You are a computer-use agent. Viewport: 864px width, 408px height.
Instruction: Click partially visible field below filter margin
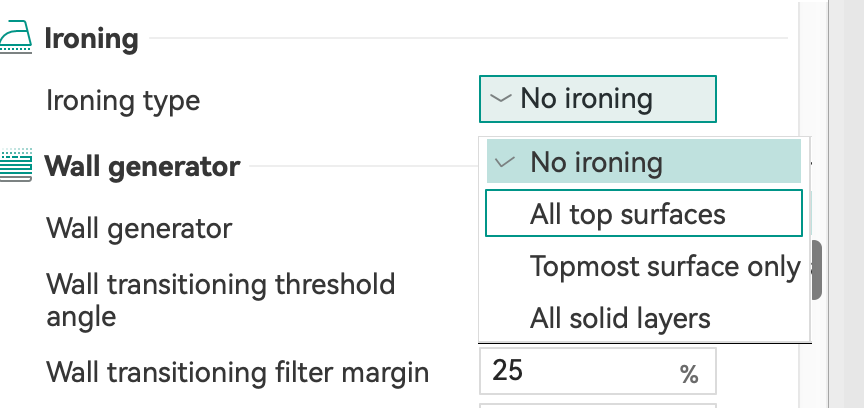click(598, 406)
